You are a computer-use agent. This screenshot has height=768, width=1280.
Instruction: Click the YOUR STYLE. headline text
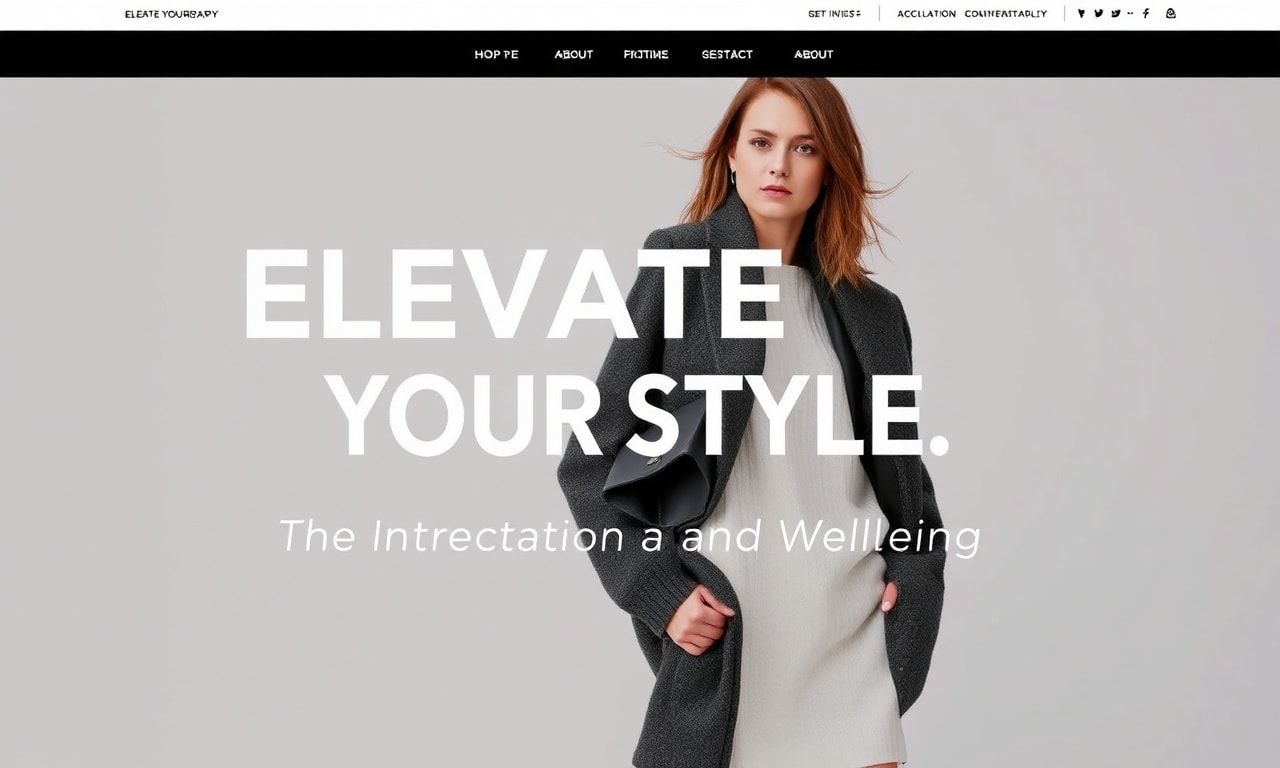pyautogui.click(x=638, y=414)
